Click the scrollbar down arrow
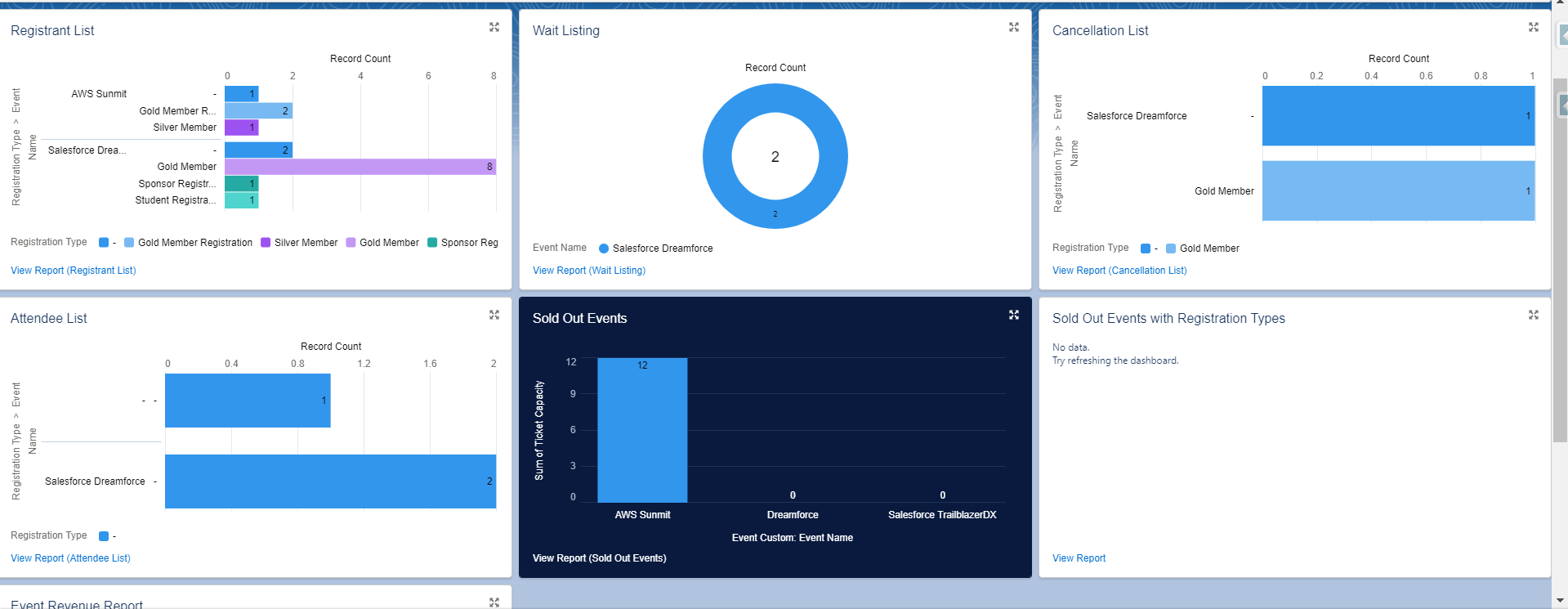Image resolution: width=1568 pixels, height=609 pixels. pyautogui.click(x=1560, y=601)
